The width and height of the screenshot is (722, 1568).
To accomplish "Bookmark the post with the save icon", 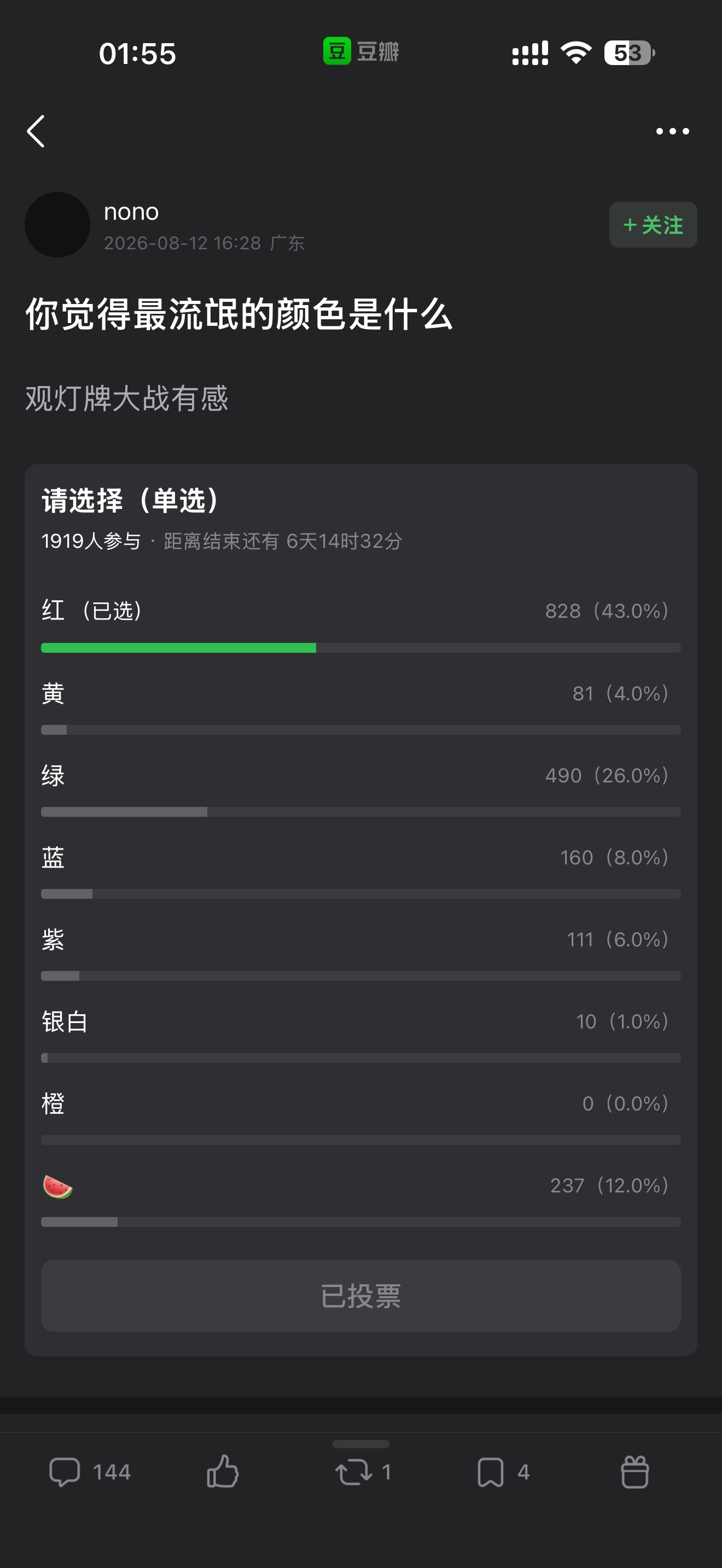I will [490, 1472].
